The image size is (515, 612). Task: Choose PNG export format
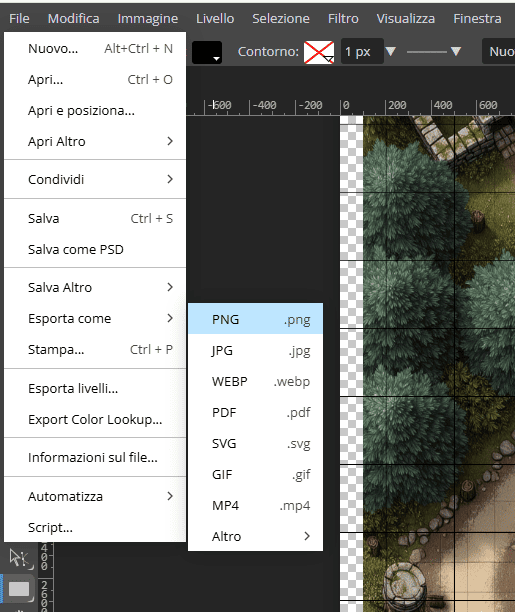point(255,319)
